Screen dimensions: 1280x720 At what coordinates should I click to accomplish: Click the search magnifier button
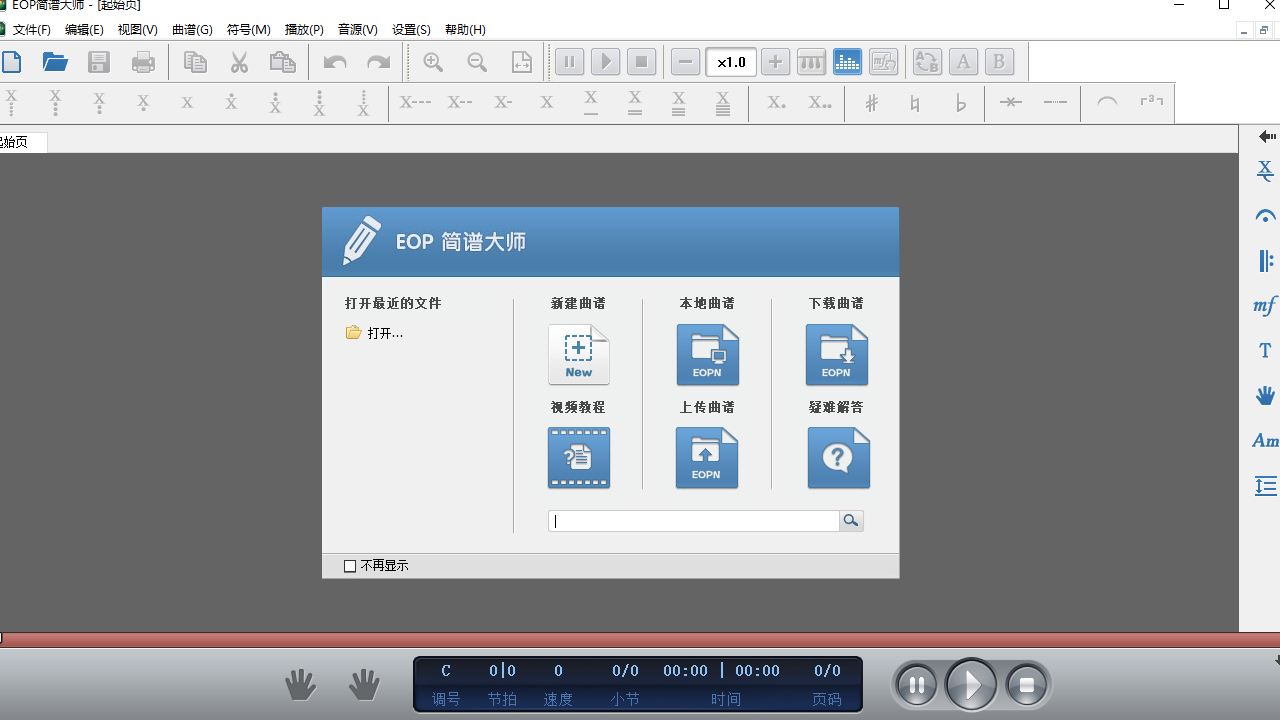point(851,521)
